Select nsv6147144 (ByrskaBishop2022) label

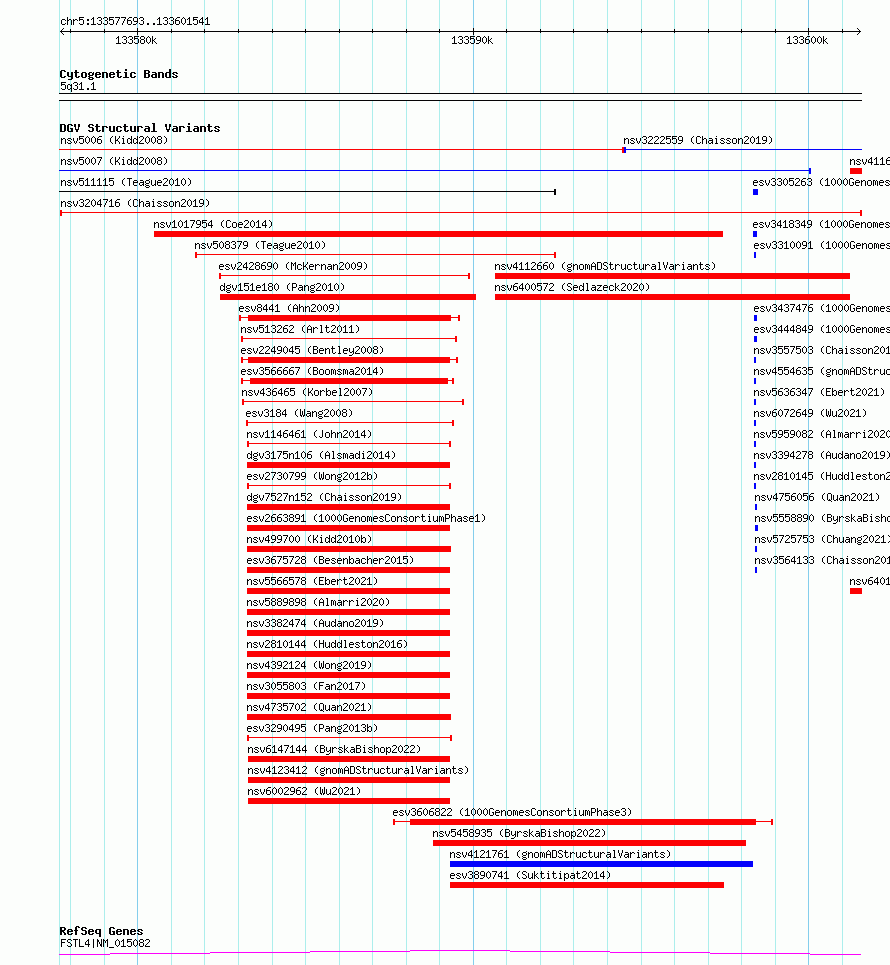334,749
